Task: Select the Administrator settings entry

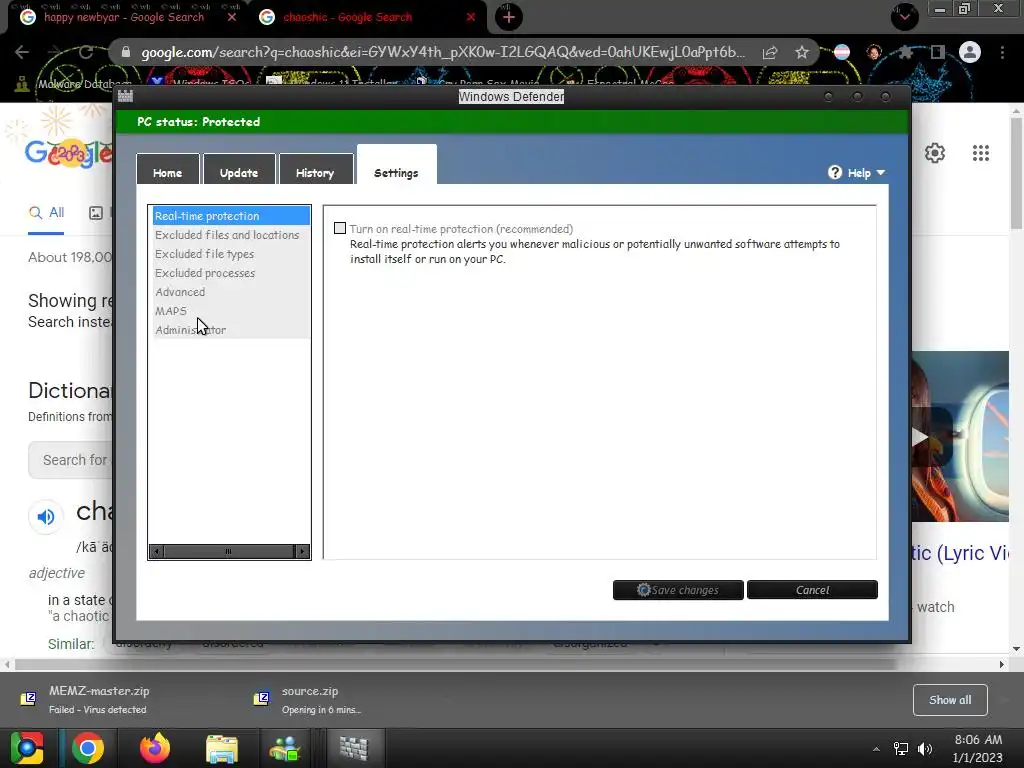Action: 231,329
